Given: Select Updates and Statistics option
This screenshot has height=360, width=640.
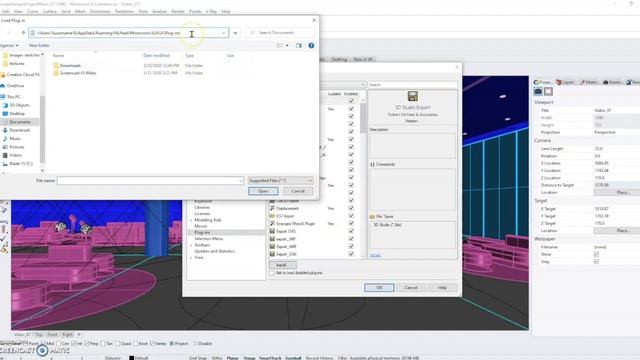Looking at the screenshot, I should 214,251.
